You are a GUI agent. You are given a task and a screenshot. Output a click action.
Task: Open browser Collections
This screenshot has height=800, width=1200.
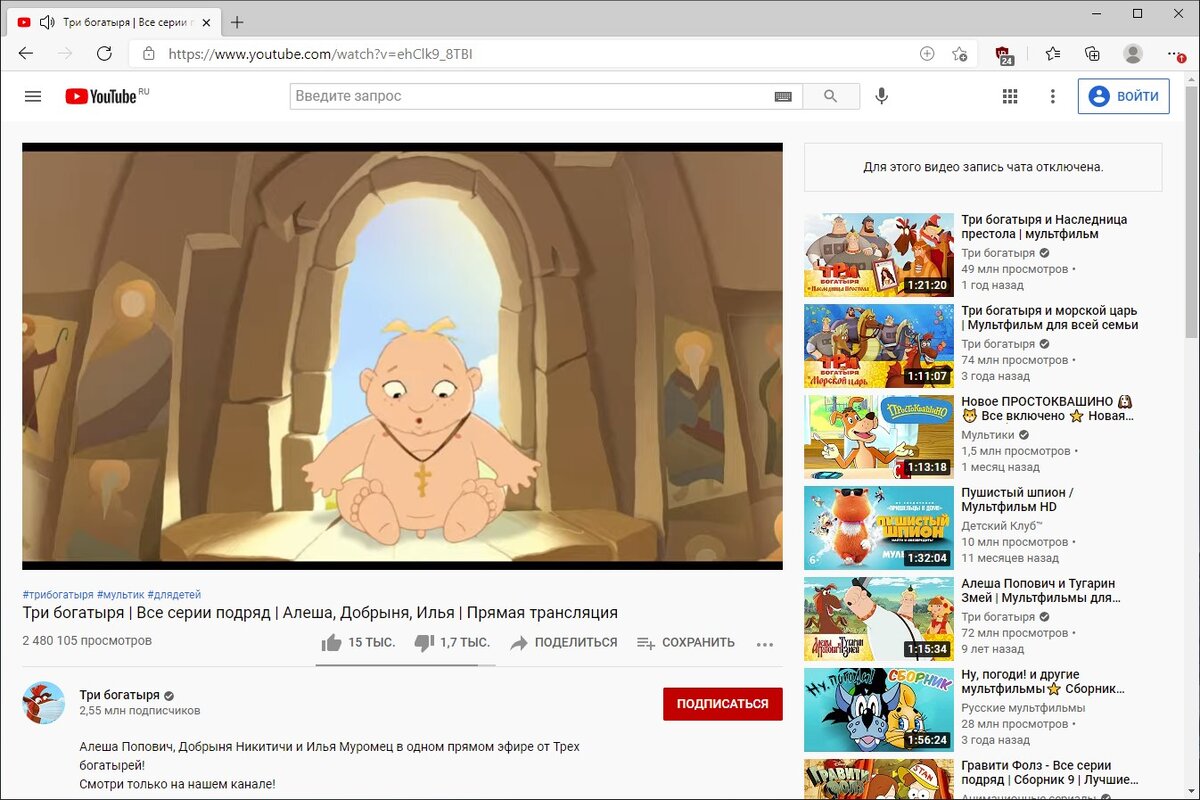(1093, 54)
